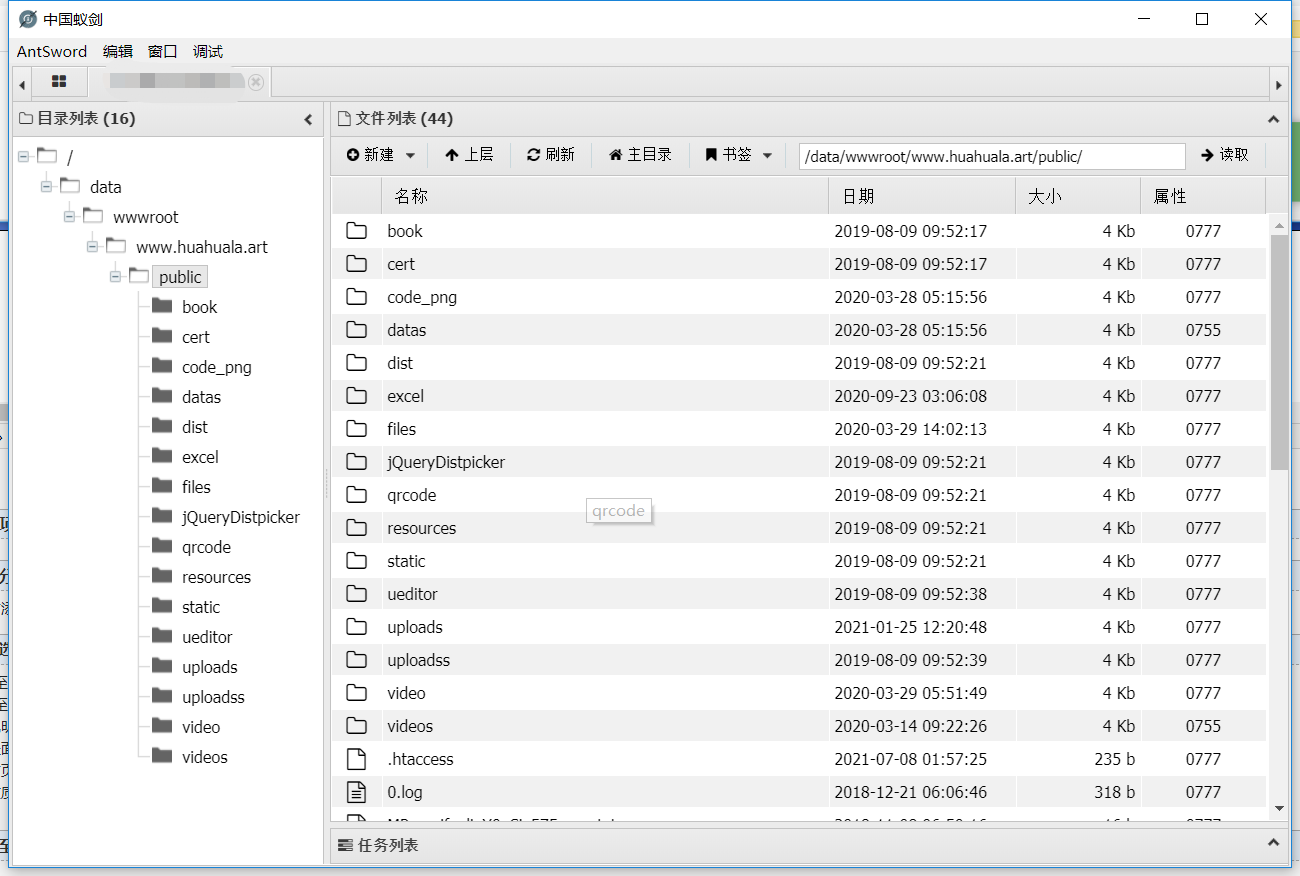Screen dimensions: 1300x876
Task: Open the 编辑 menu
Action: [x=118, y=52]
